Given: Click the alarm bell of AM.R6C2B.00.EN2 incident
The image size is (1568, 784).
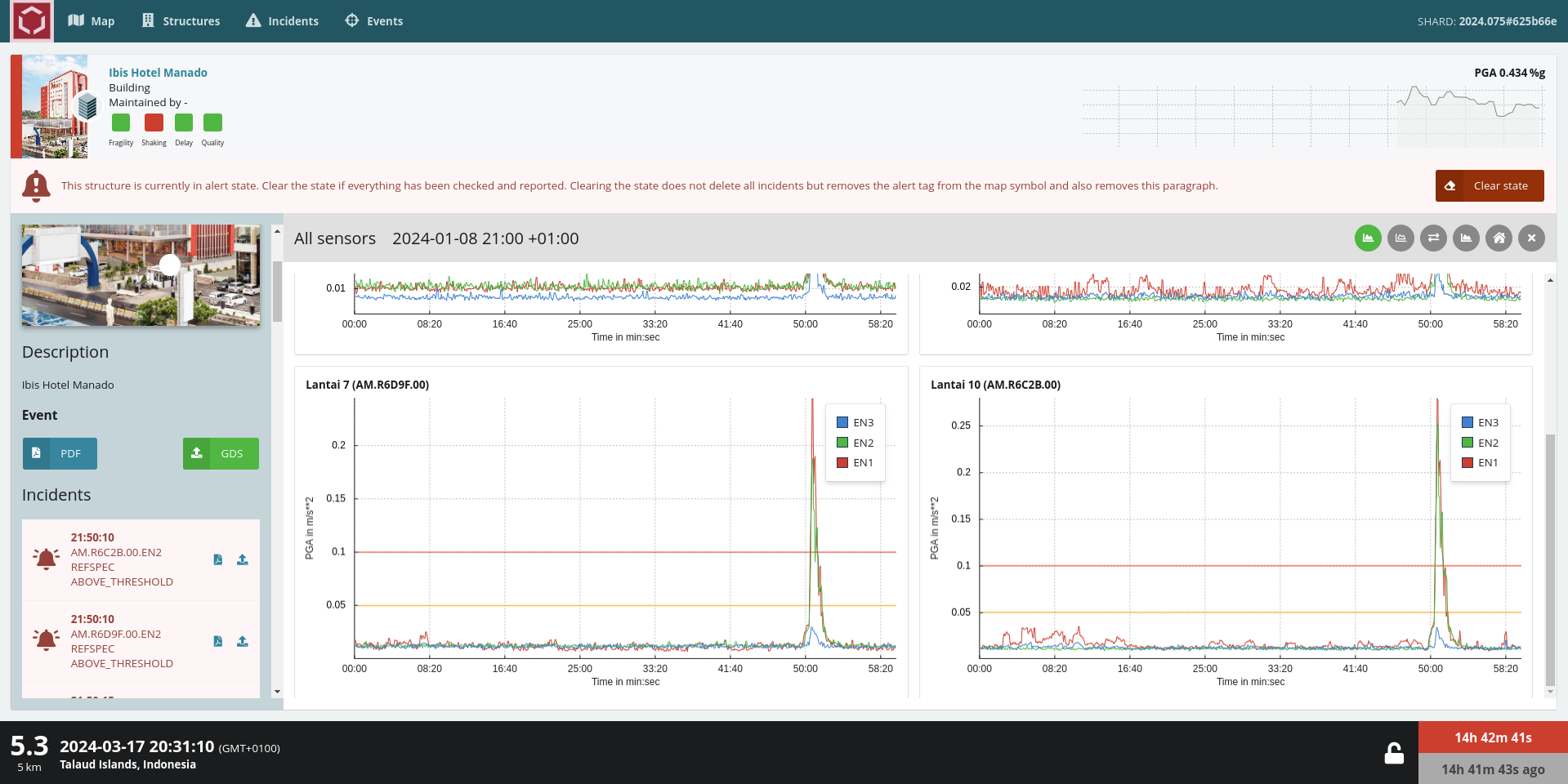Looking at the screenshot, I should tap(47, 559).
